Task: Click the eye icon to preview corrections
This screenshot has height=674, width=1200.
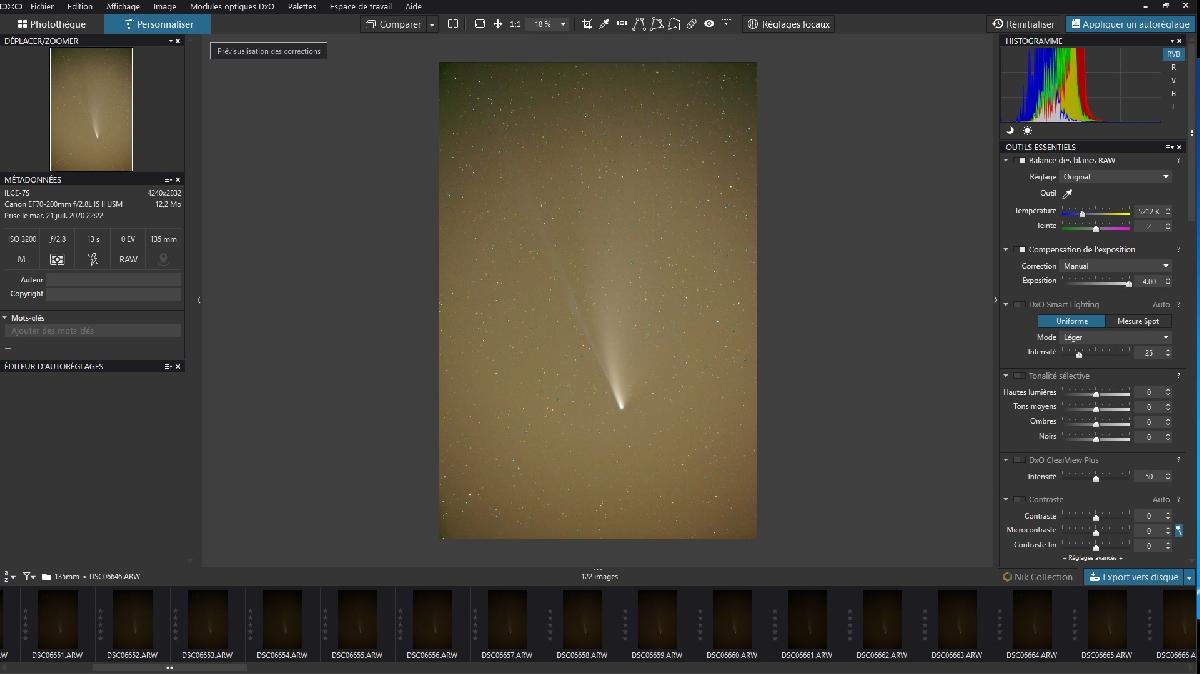Action: coord(709,24)
